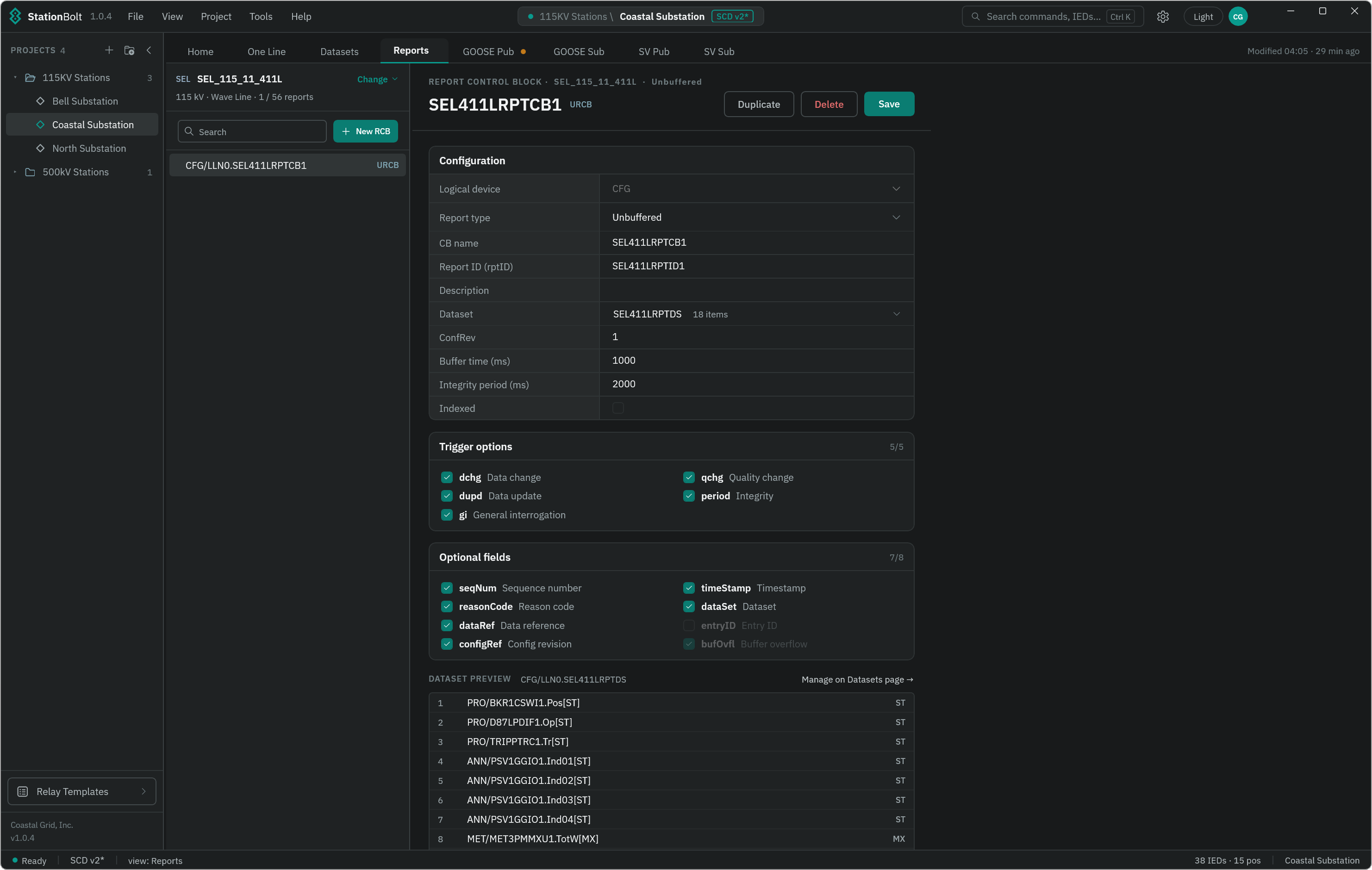
Task: Open the View menu
Action: pos(172,17)
